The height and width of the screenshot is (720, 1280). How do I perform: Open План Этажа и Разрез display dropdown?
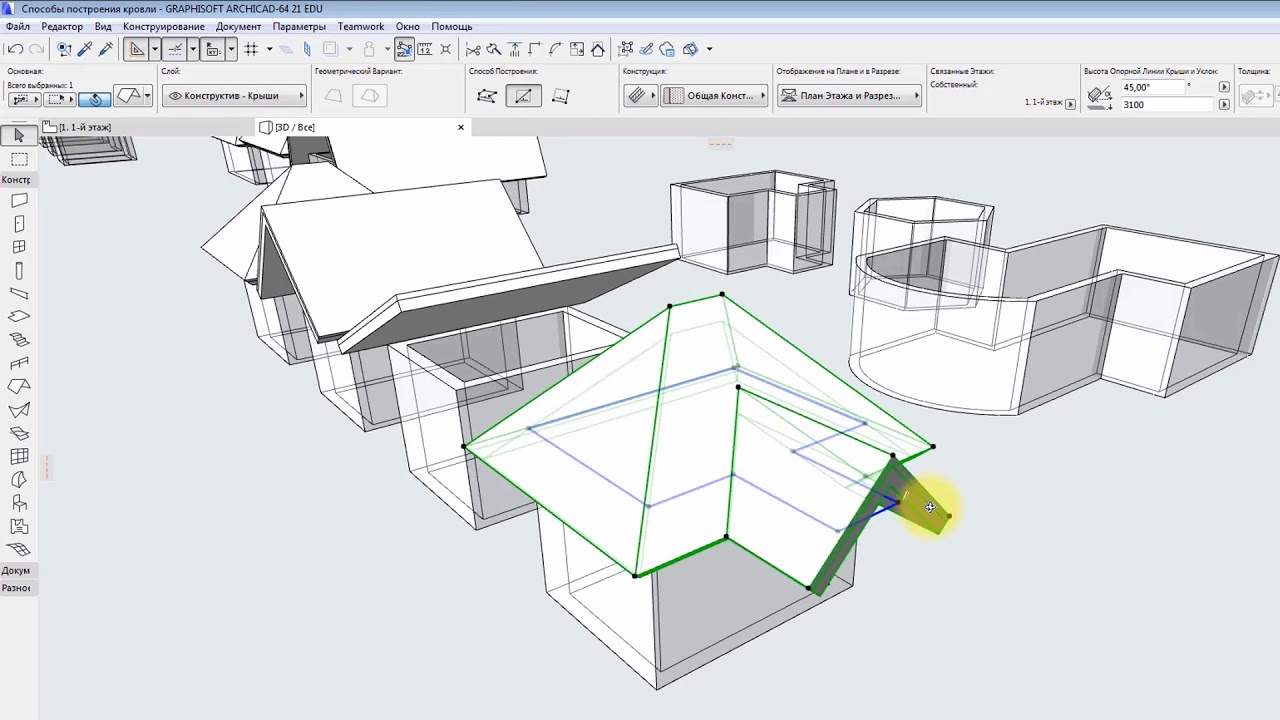849,96
